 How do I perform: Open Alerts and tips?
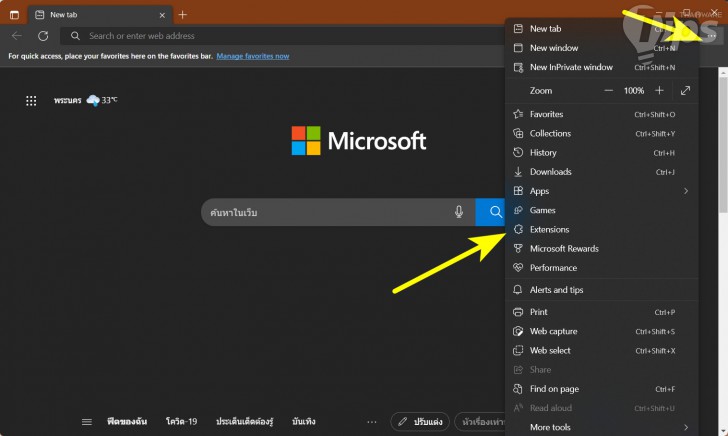(602, 290)
